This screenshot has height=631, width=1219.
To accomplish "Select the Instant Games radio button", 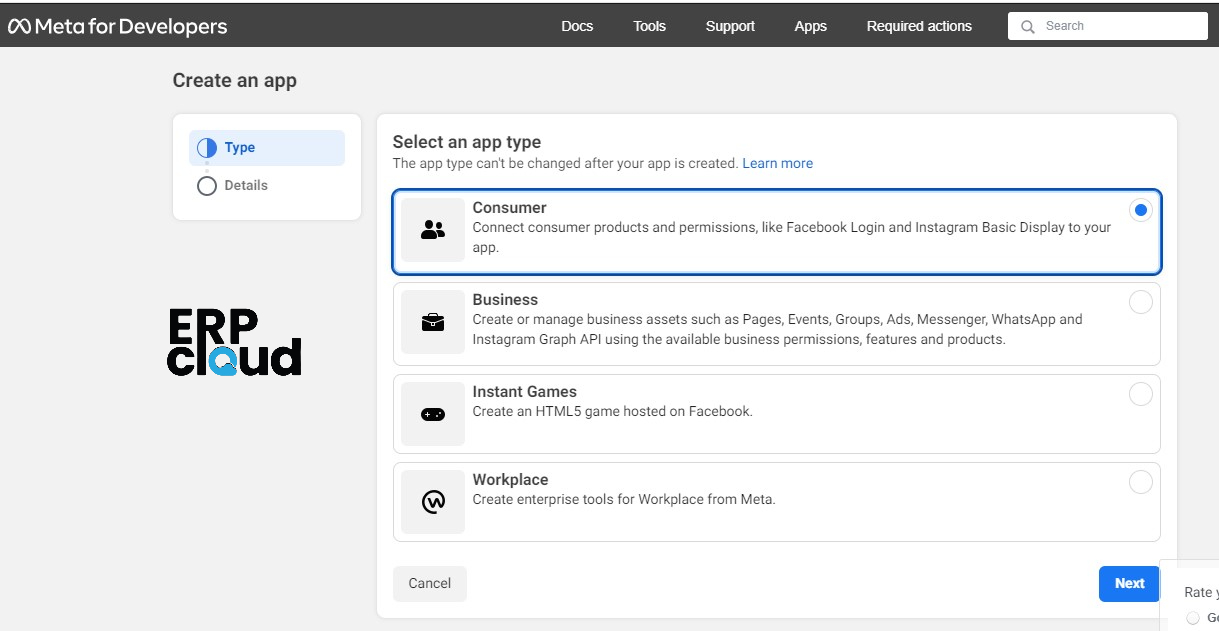I will coord(1141,394).
